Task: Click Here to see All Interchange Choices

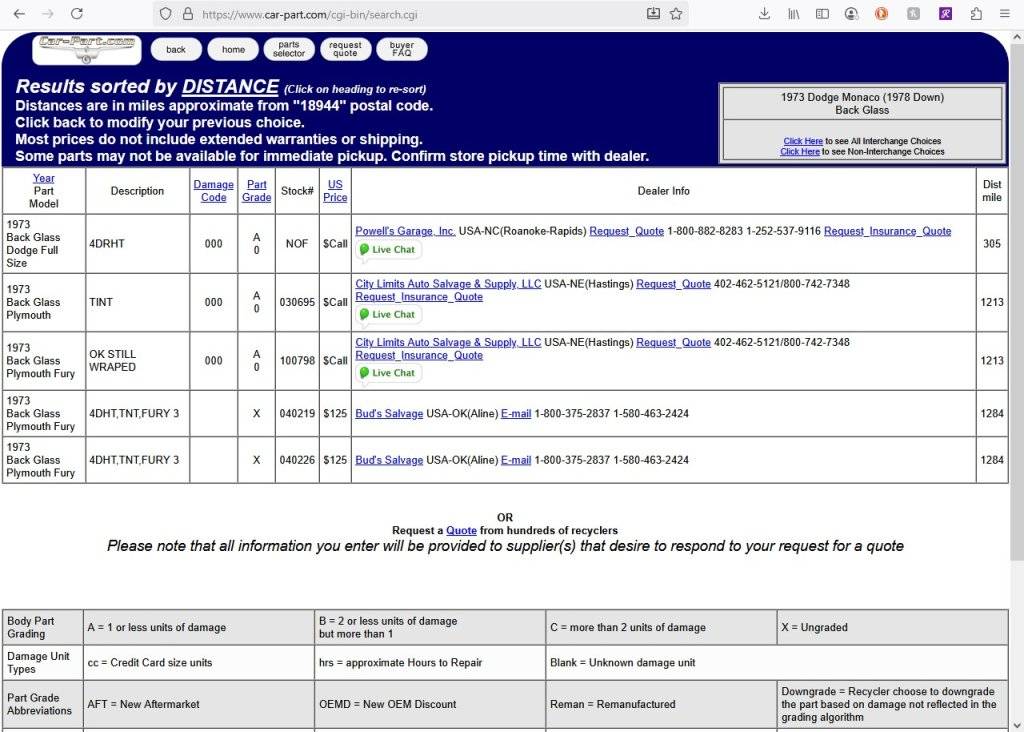Action: click(x=802, y=141)
